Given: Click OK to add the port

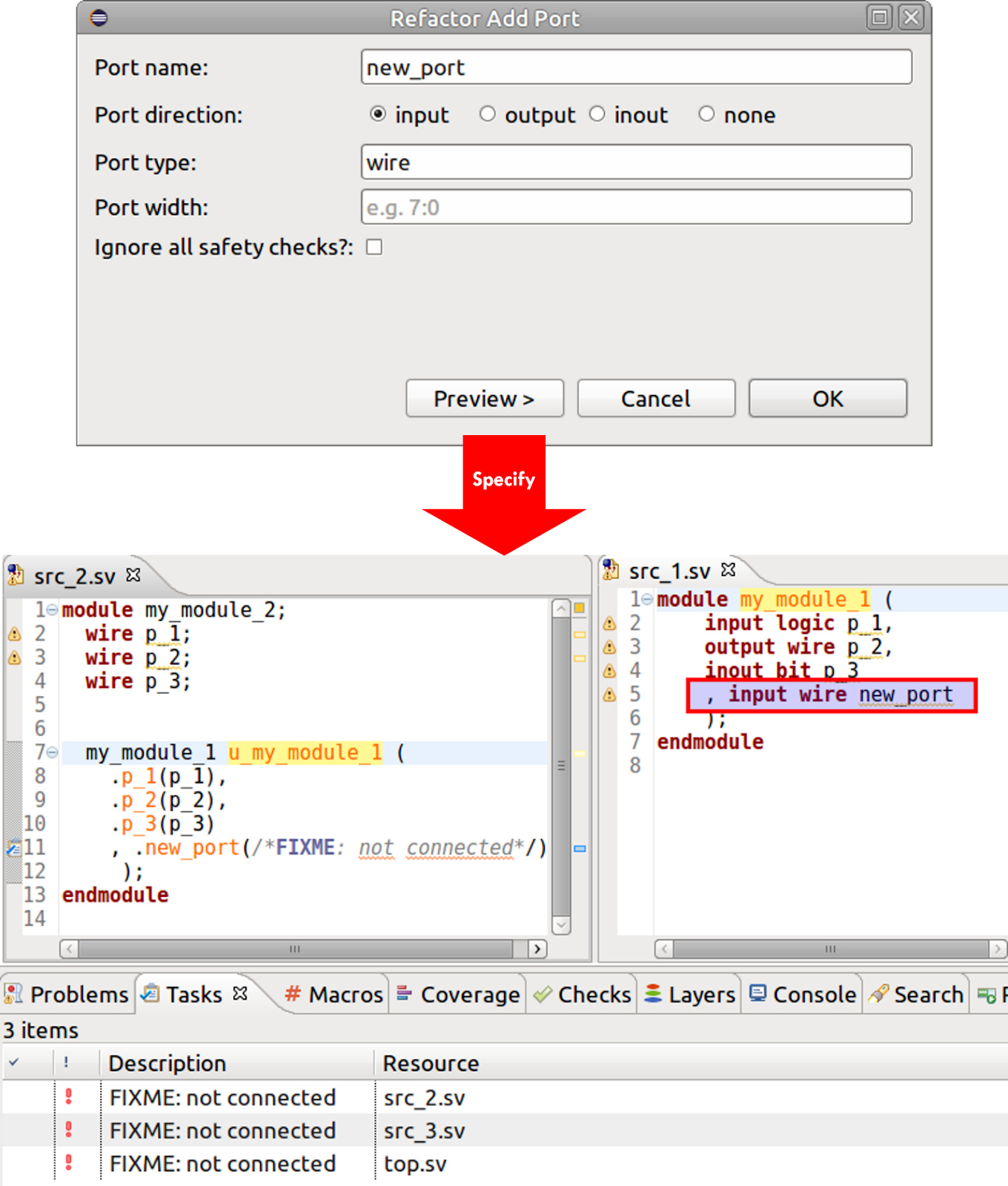Looking at the screenshot, I should 827,399.
